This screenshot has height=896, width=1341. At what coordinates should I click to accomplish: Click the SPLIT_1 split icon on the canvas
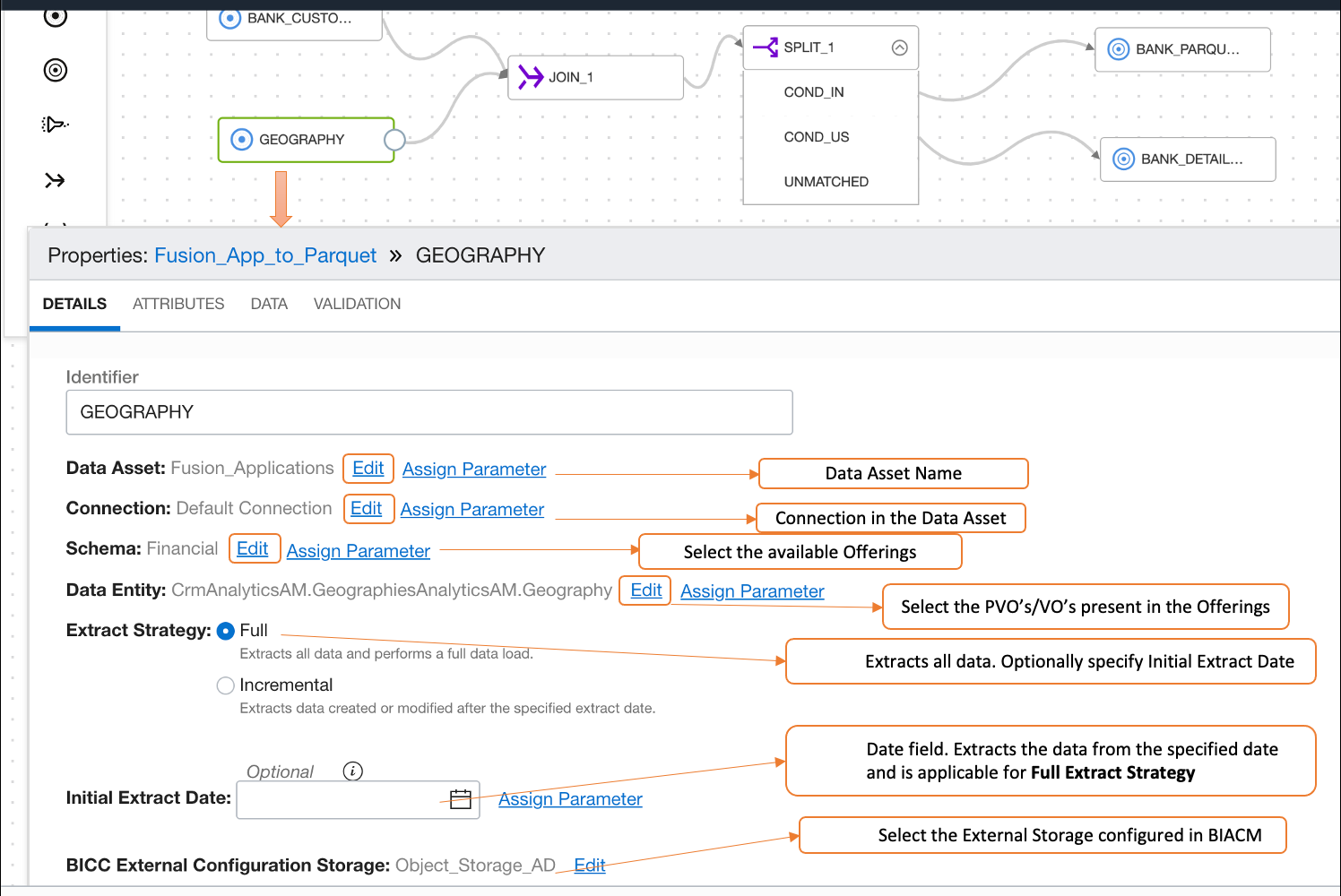coord(766,47)
